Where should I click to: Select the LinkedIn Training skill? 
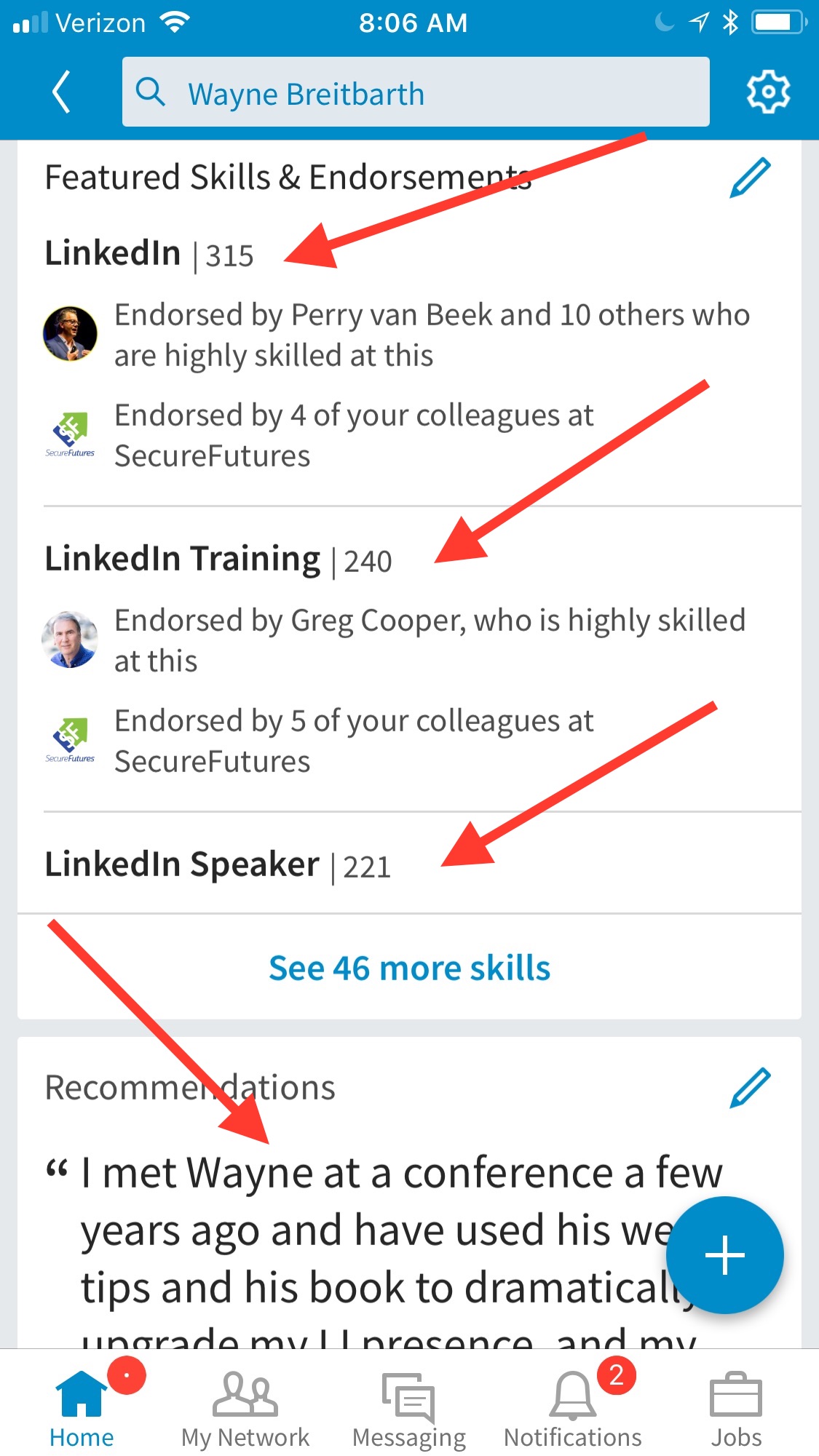click(184, 559)
